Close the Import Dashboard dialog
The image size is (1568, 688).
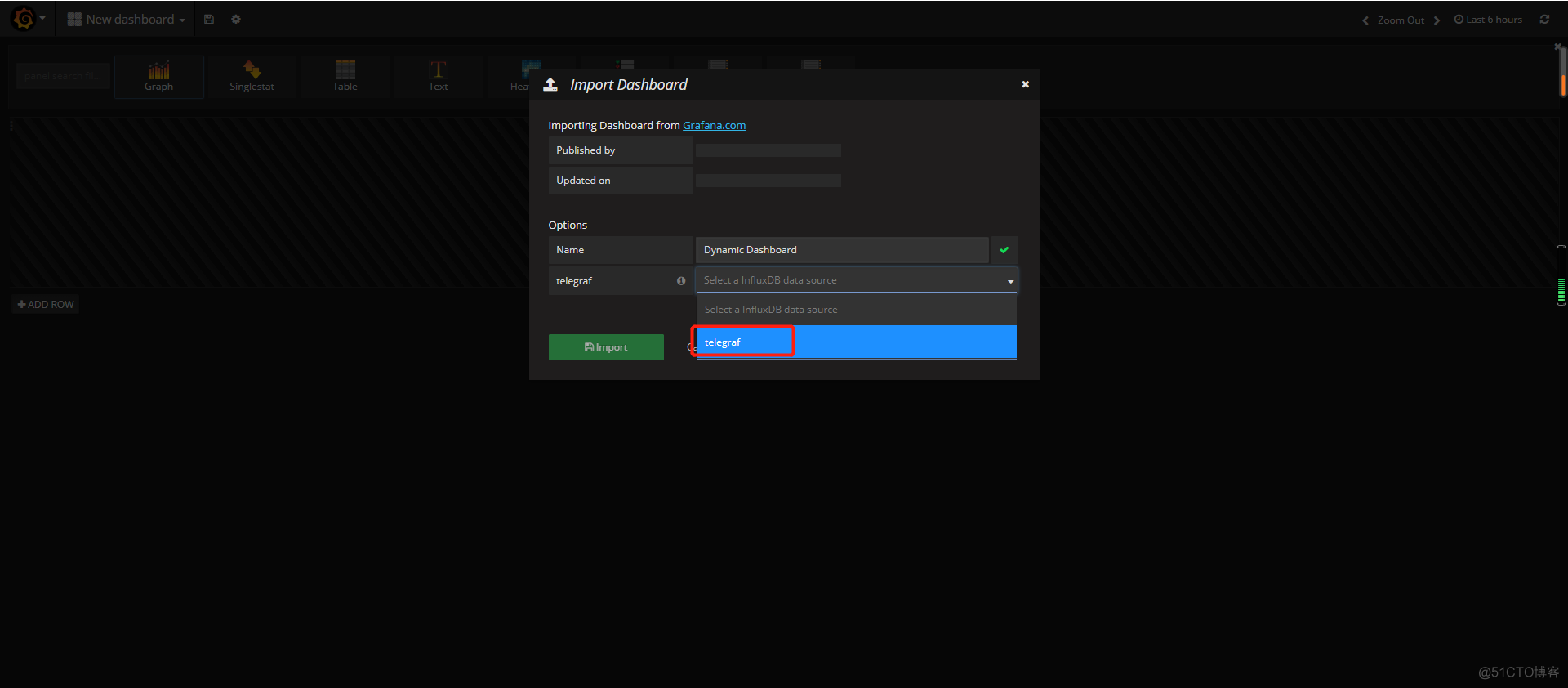pyautogui.click(x=1025, y=84)
